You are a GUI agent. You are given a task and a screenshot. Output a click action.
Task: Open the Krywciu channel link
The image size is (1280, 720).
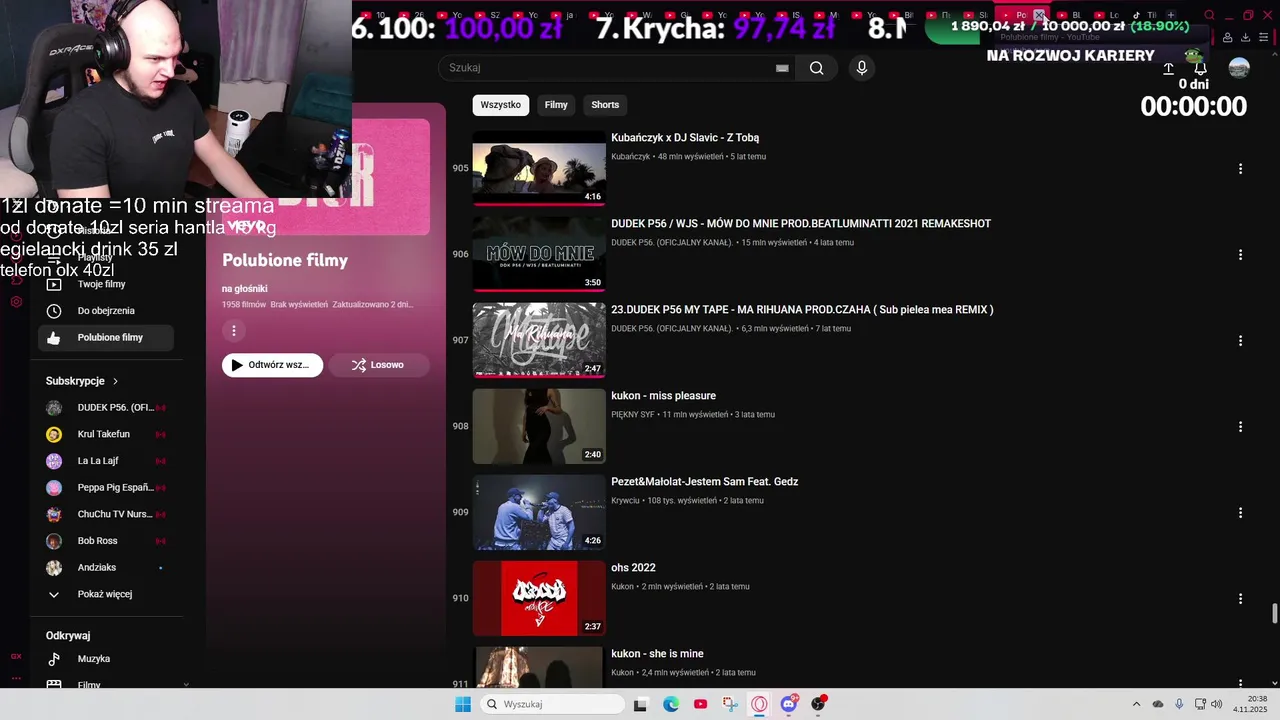(625, 501)
